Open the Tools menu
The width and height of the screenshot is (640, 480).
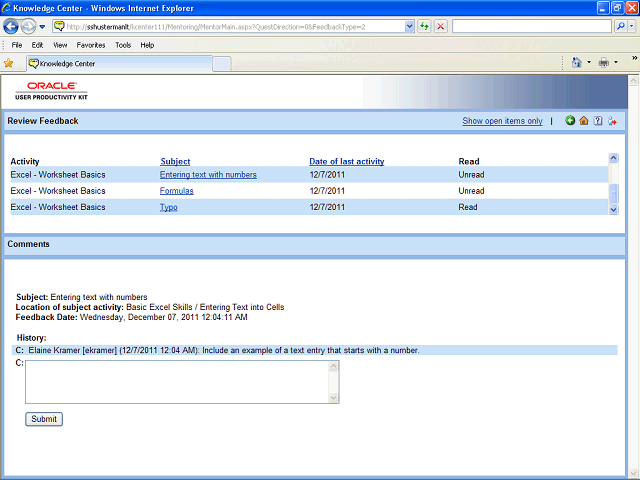click(123, 45)
